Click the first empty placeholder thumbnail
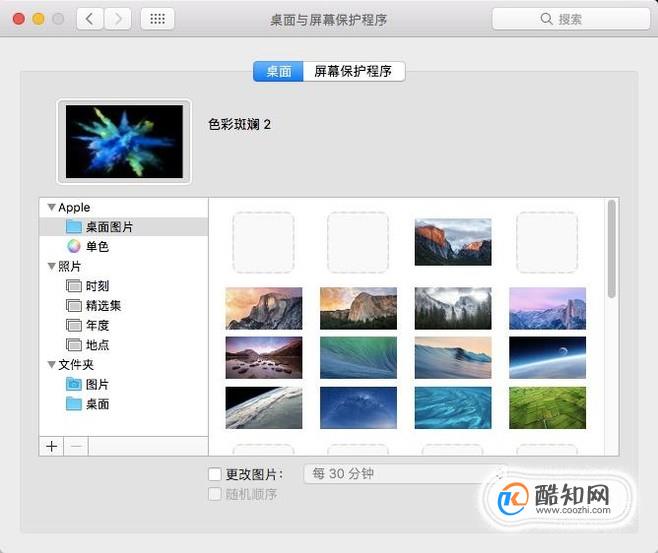The width and height of the screenshot is (658, 553). (264, 242)
